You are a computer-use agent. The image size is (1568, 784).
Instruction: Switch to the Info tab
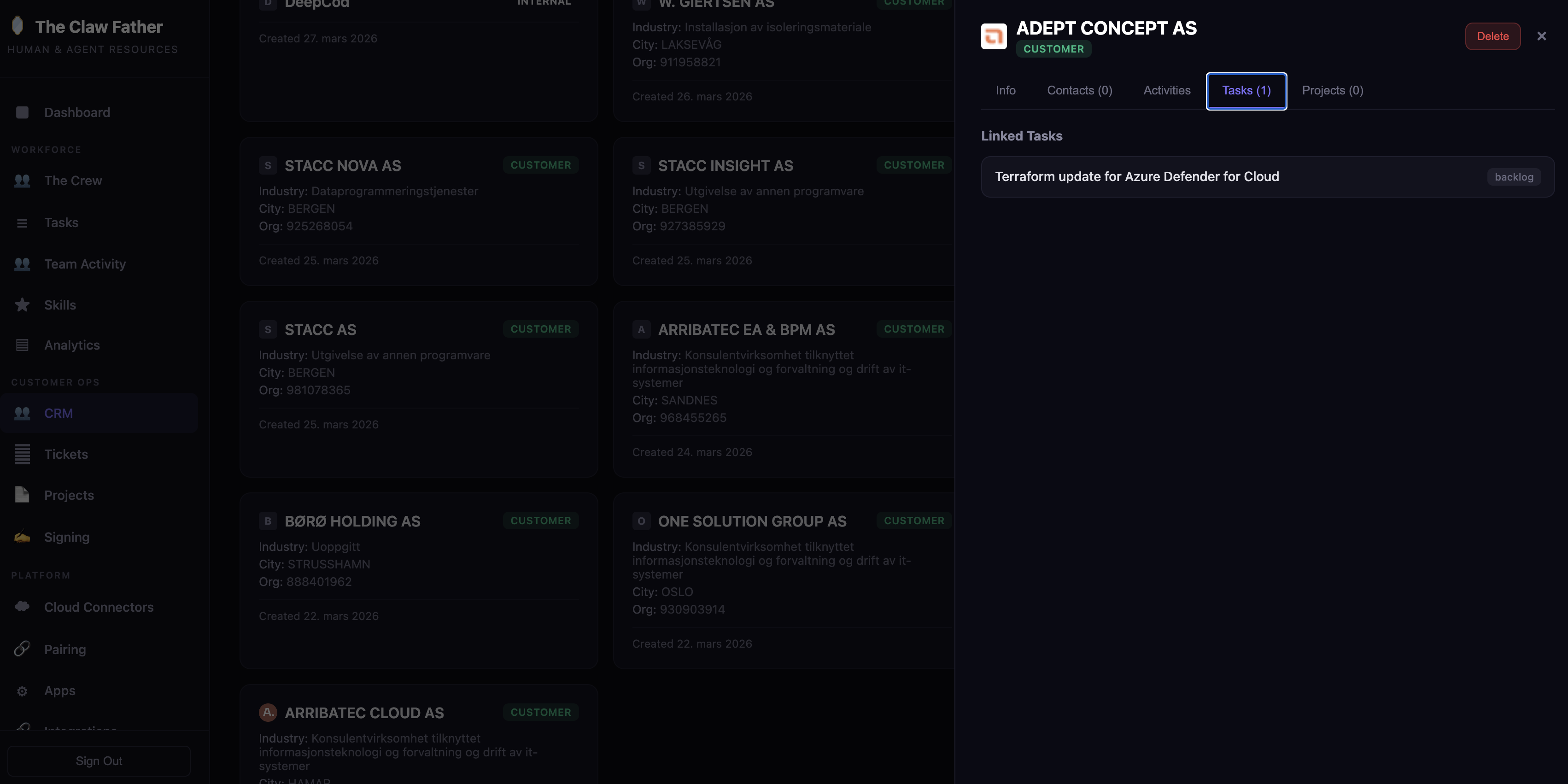click(1005, 91)
